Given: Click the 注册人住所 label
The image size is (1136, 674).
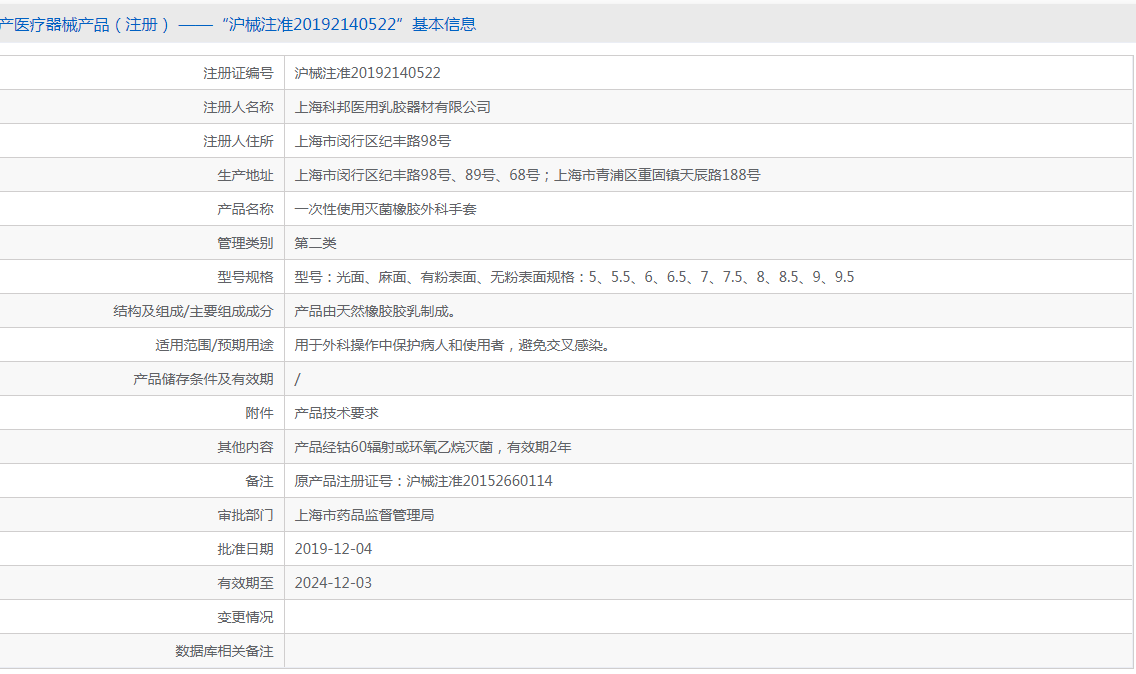Looking at the screenshot, I should [238, 141].
